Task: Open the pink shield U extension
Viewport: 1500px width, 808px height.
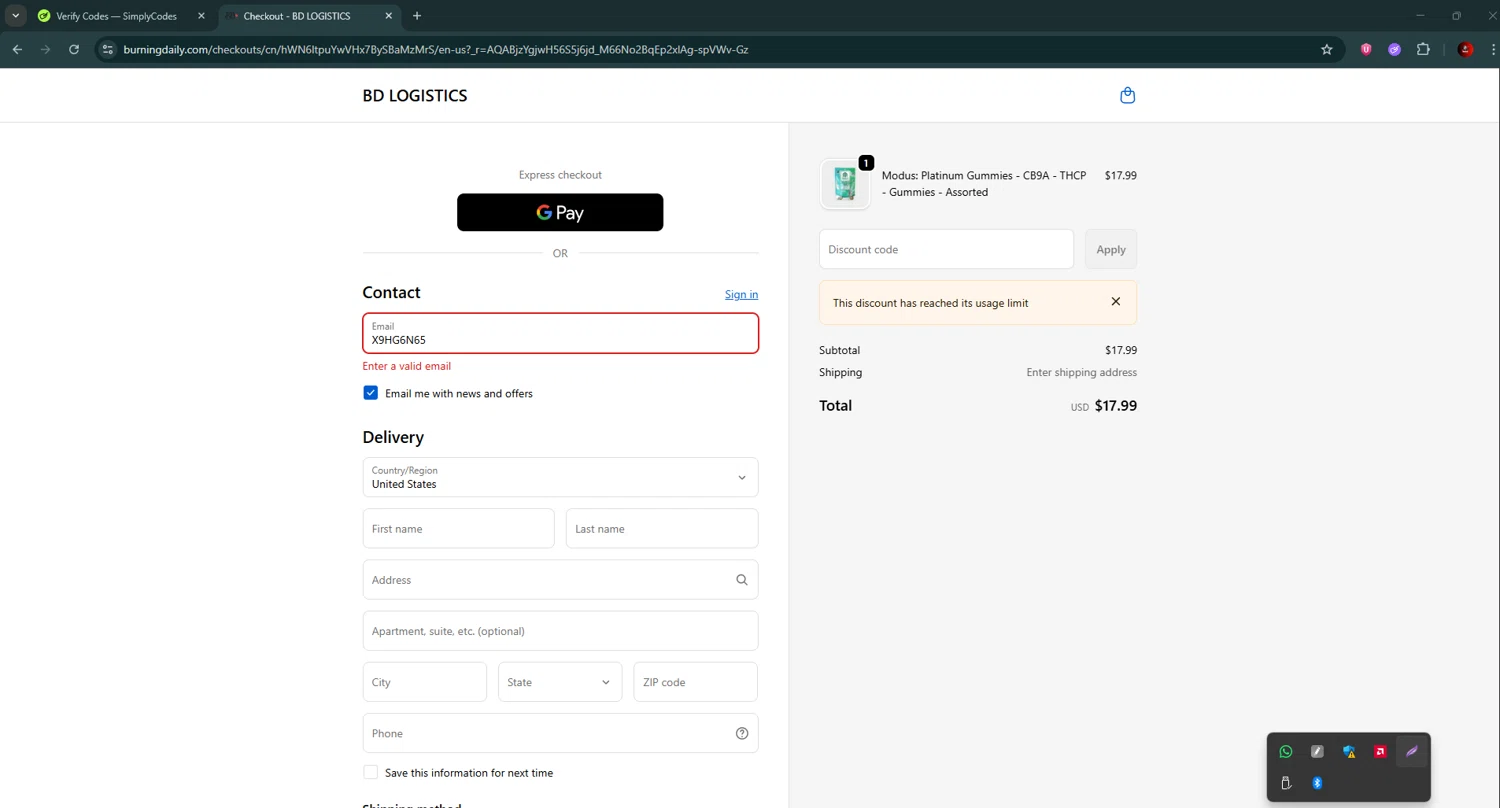Action: [1366, 49]
